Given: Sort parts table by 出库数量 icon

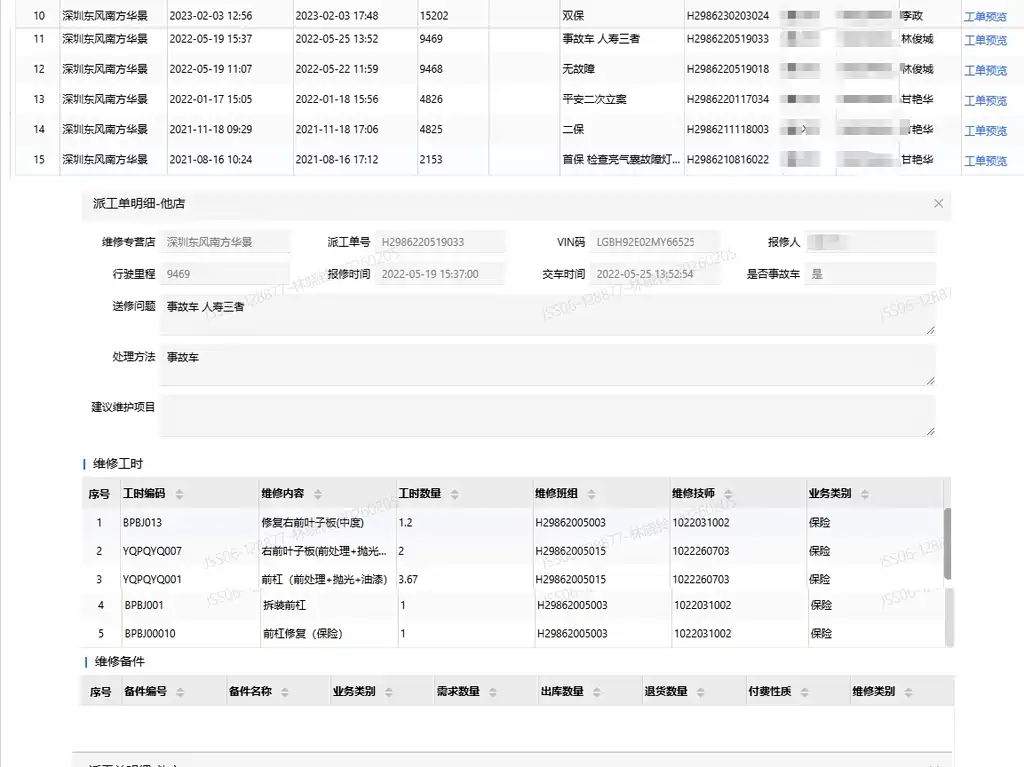Looking at the screenshot, I should tap(597, 692).
